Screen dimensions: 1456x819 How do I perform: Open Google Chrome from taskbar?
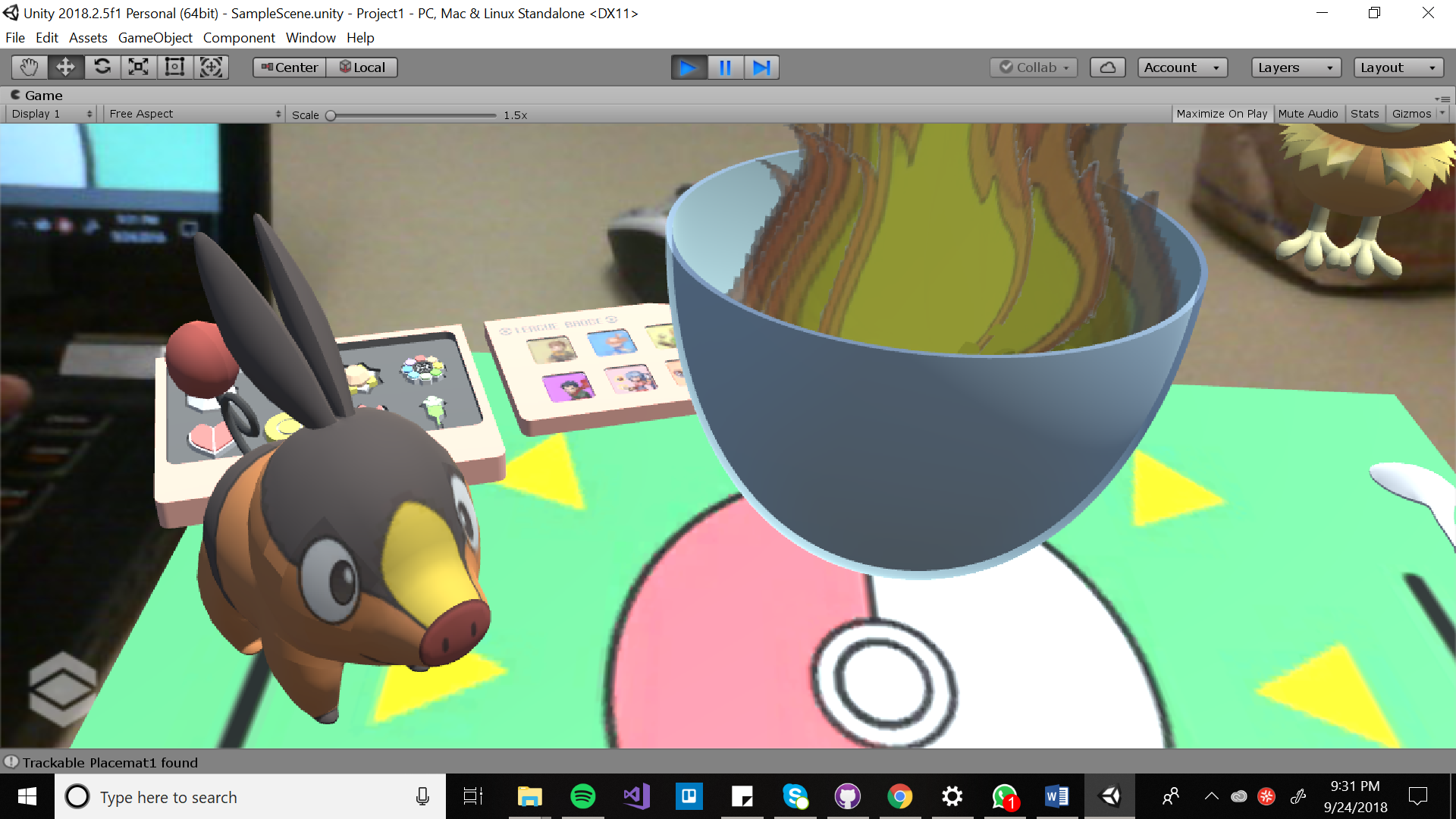(x=899, y=796)
